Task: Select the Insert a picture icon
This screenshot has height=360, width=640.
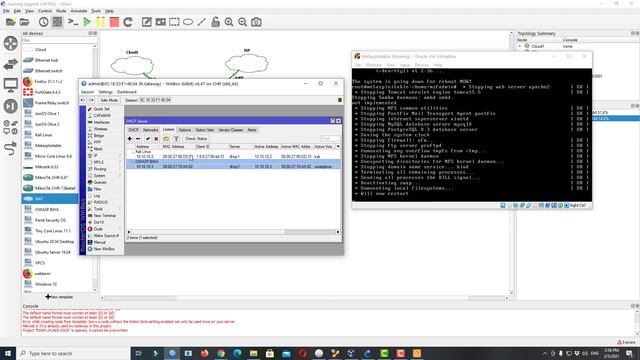Action: click(x=160, y=22)
